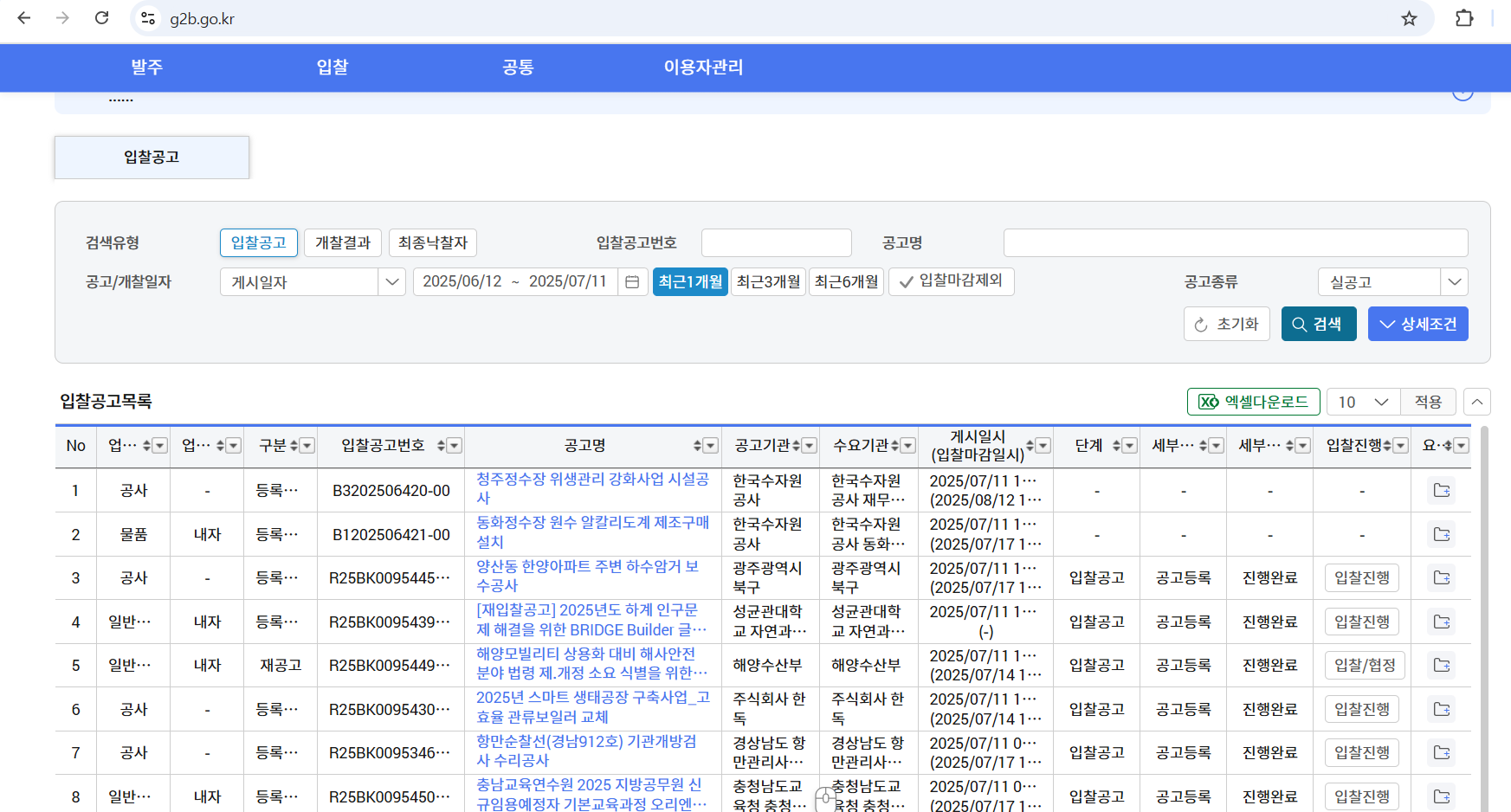
Task: Open filter dropdown for 단계 column
Action: (x=1130, y=446)
